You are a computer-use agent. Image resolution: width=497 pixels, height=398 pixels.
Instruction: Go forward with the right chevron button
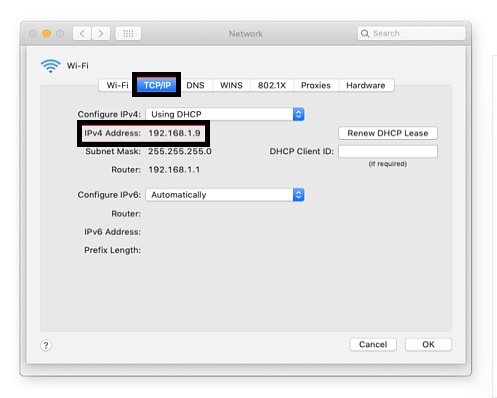point(101,33)
